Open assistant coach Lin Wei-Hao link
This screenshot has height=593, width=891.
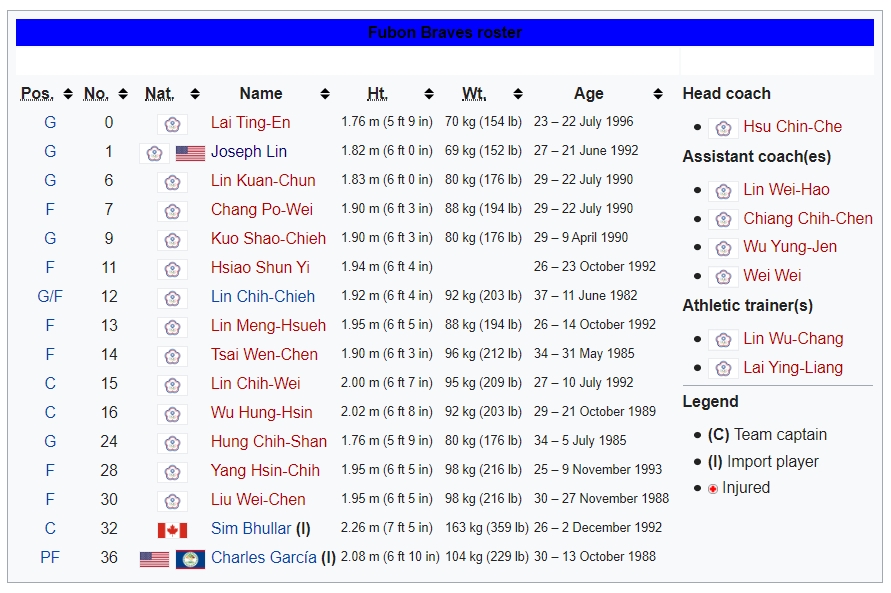coord(786,190)
